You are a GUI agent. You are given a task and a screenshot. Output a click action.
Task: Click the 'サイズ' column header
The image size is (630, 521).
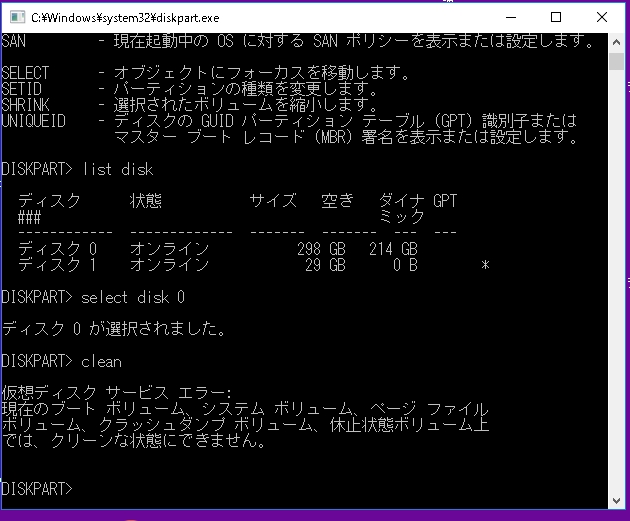tap(273, 200)
